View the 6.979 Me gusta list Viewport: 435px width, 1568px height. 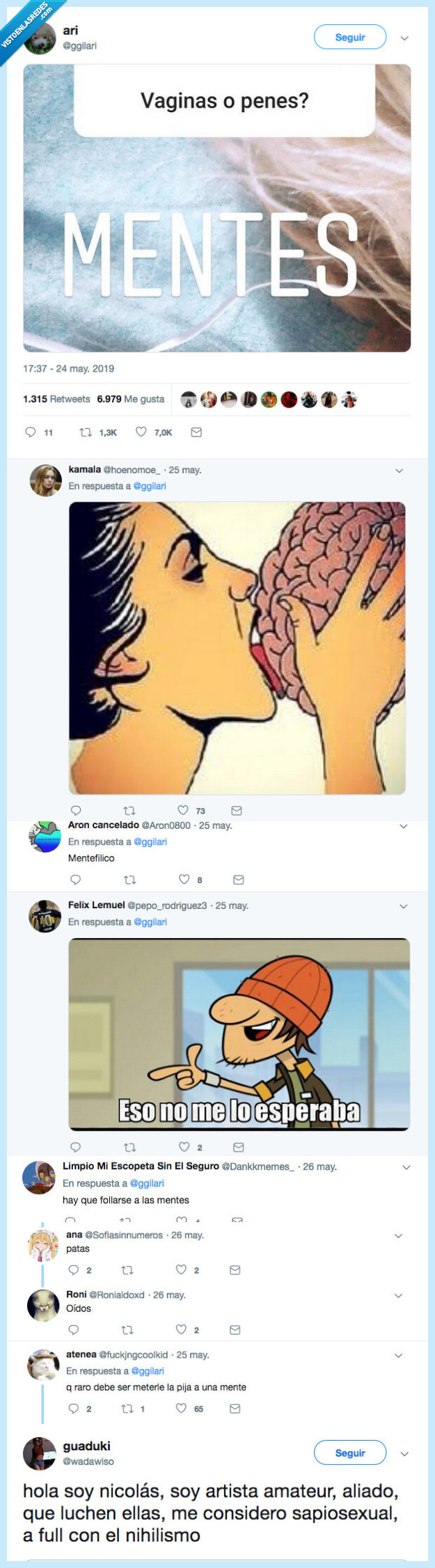click(x=130, y=399)
